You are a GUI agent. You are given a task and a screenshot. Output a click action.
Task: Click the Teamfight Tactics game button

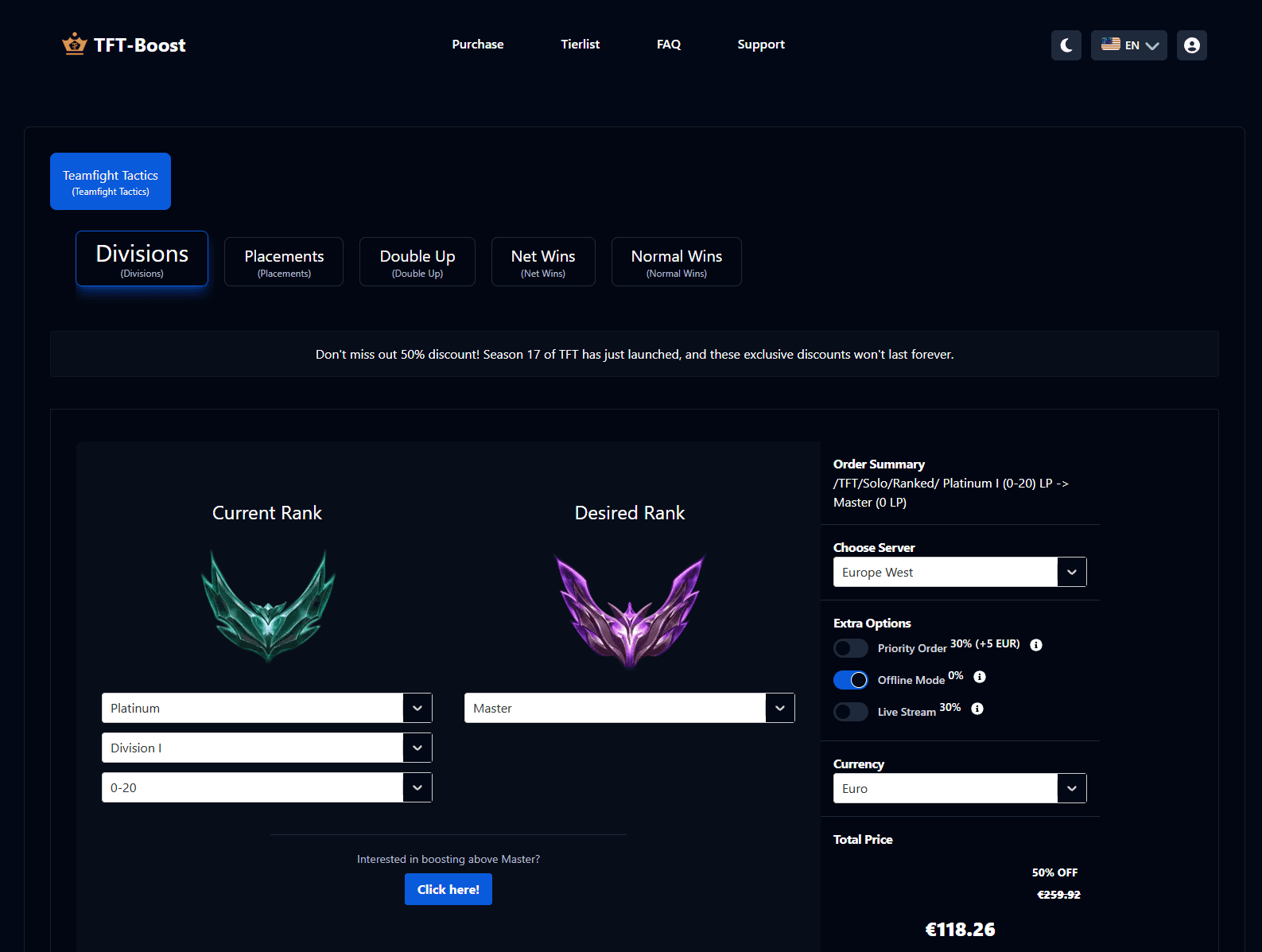pyautogui.click(x=111, y=181)
